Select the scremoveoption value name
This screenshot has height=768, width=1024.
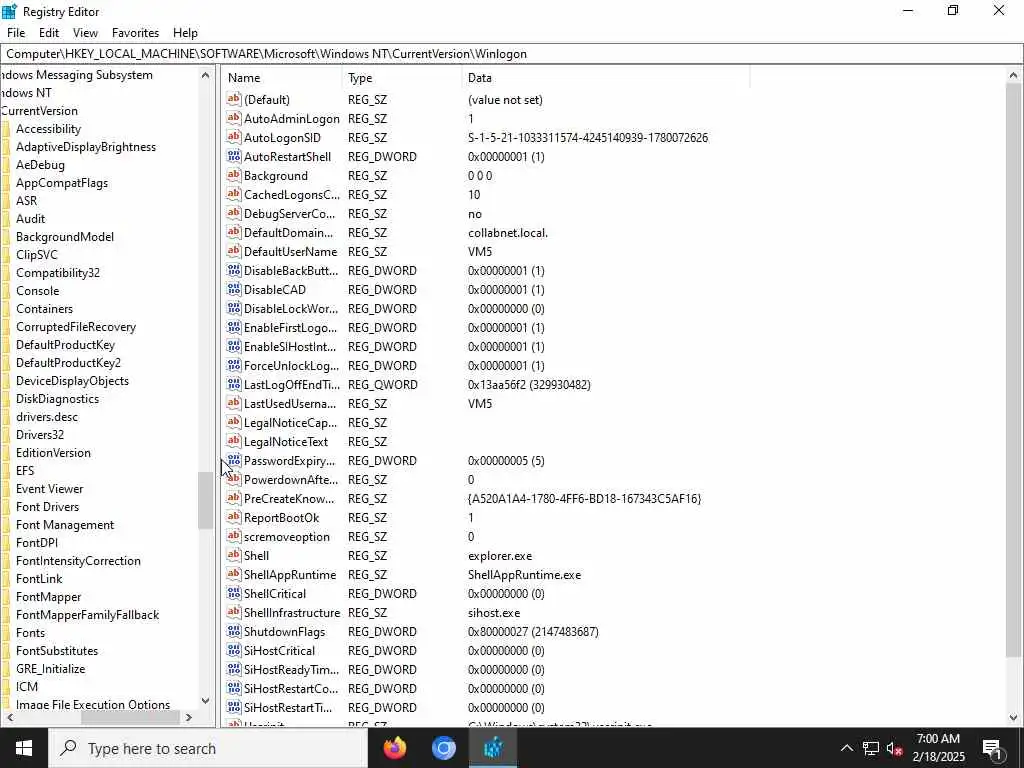pos(287,536)
